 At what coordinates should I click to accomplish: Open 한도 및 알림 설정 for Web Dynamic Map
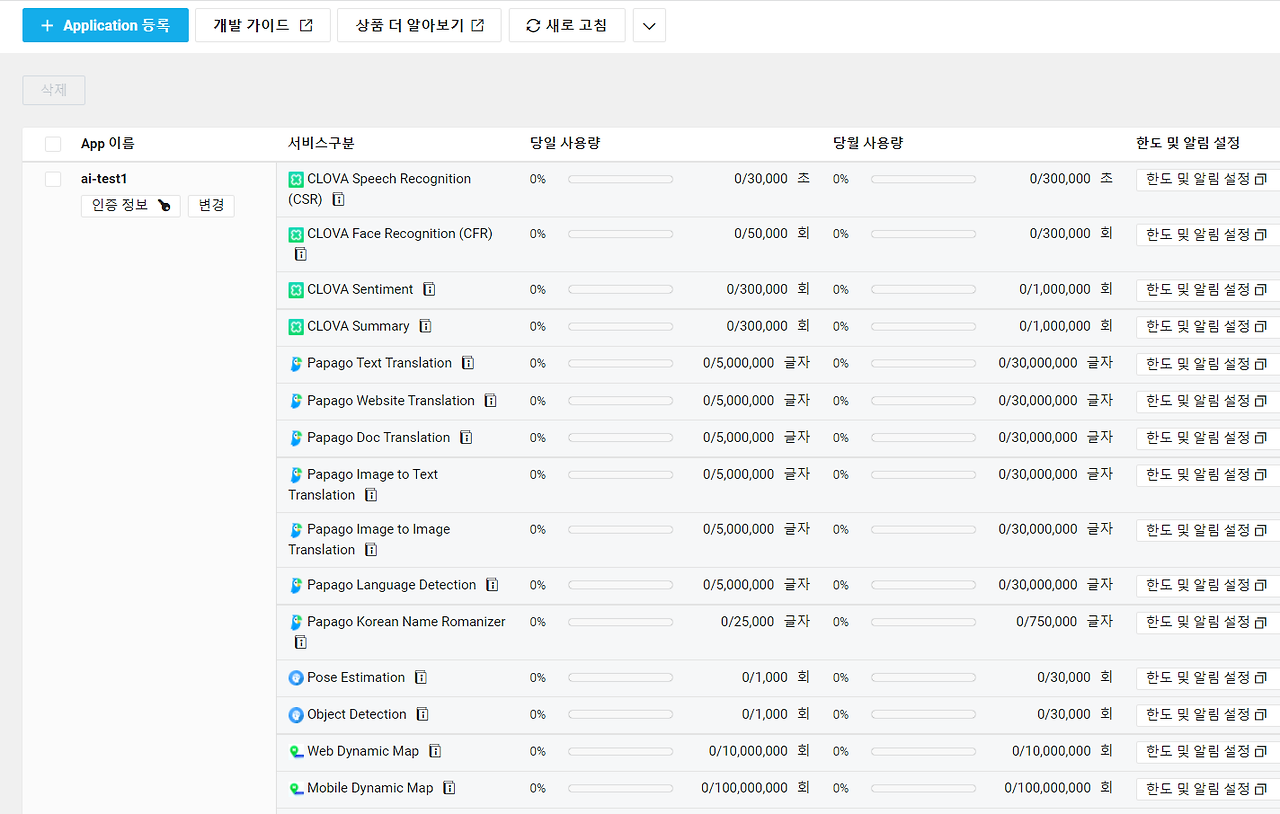pyautogui.click(x=1208, y=752)
